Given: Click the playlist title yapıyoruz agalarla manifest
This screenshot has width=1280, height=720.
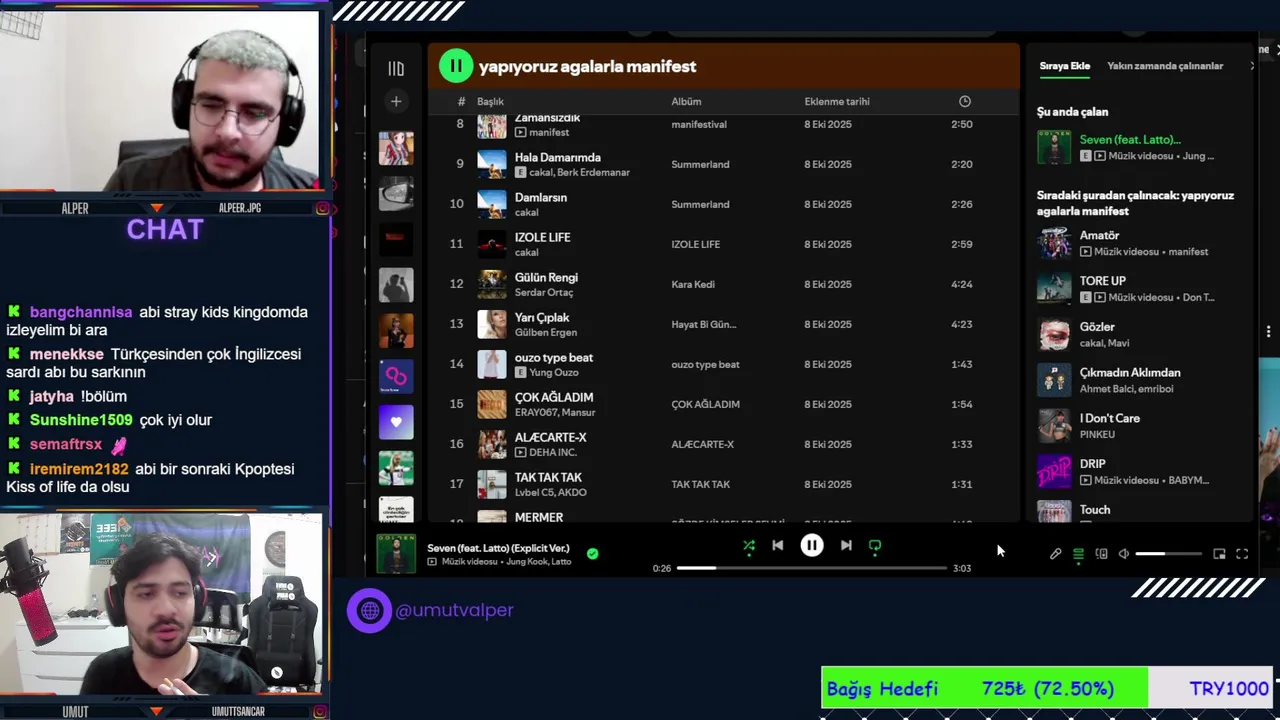Looking at the screenshot, I should 587,66.
